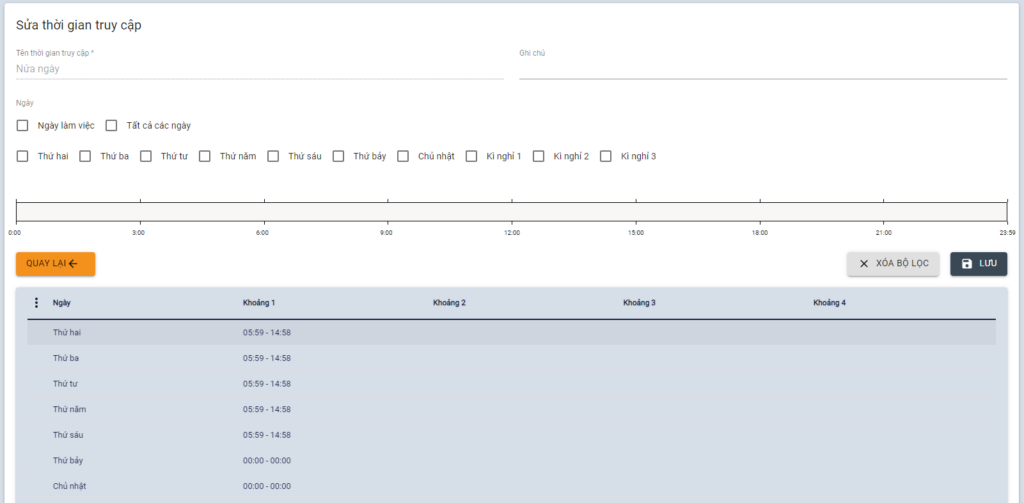
Task: Click the X icon in XÓA BỘ LỌC
Action: click(864, 264)
